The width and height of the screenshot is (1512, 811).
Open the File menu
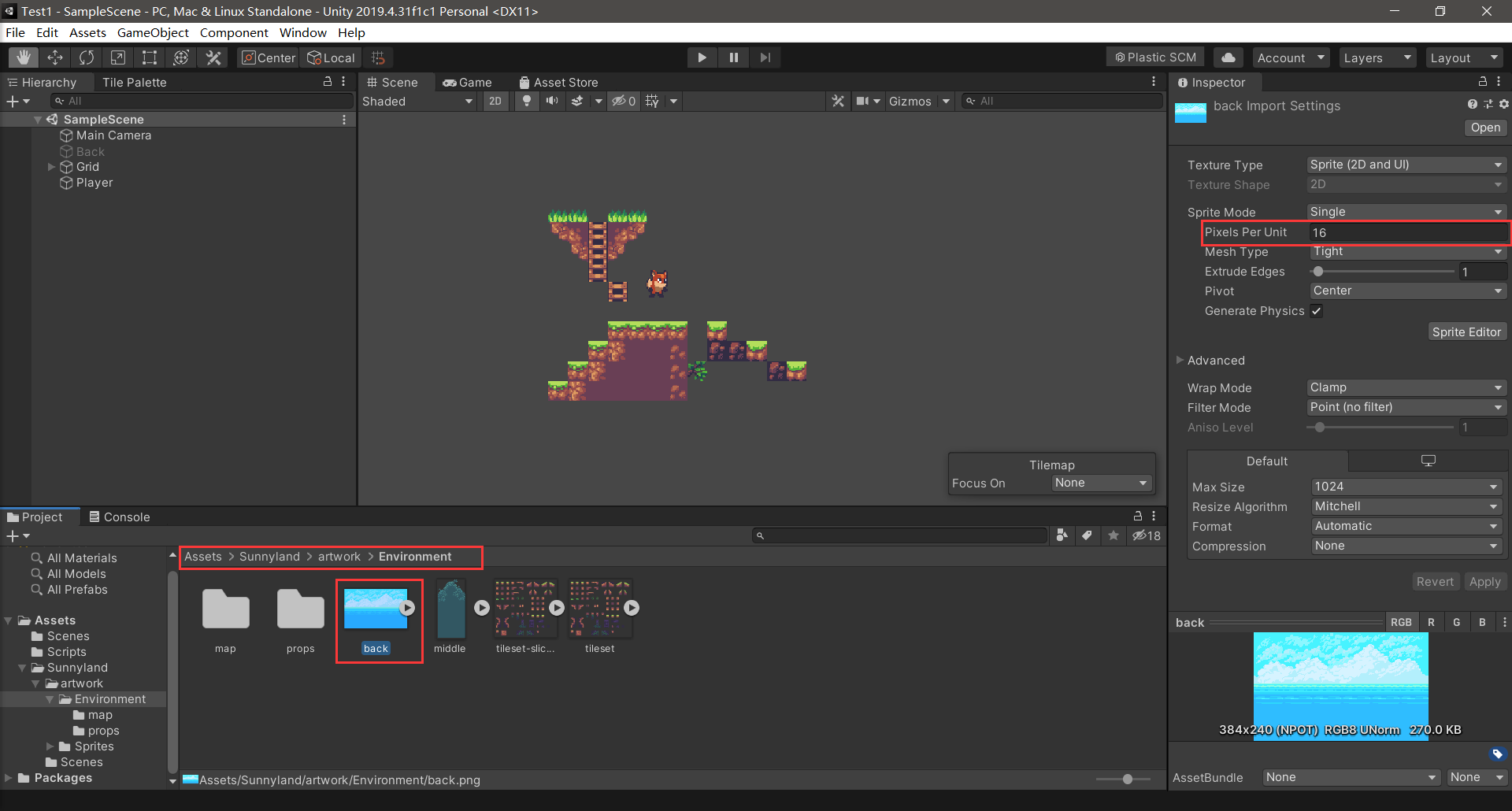15,32
